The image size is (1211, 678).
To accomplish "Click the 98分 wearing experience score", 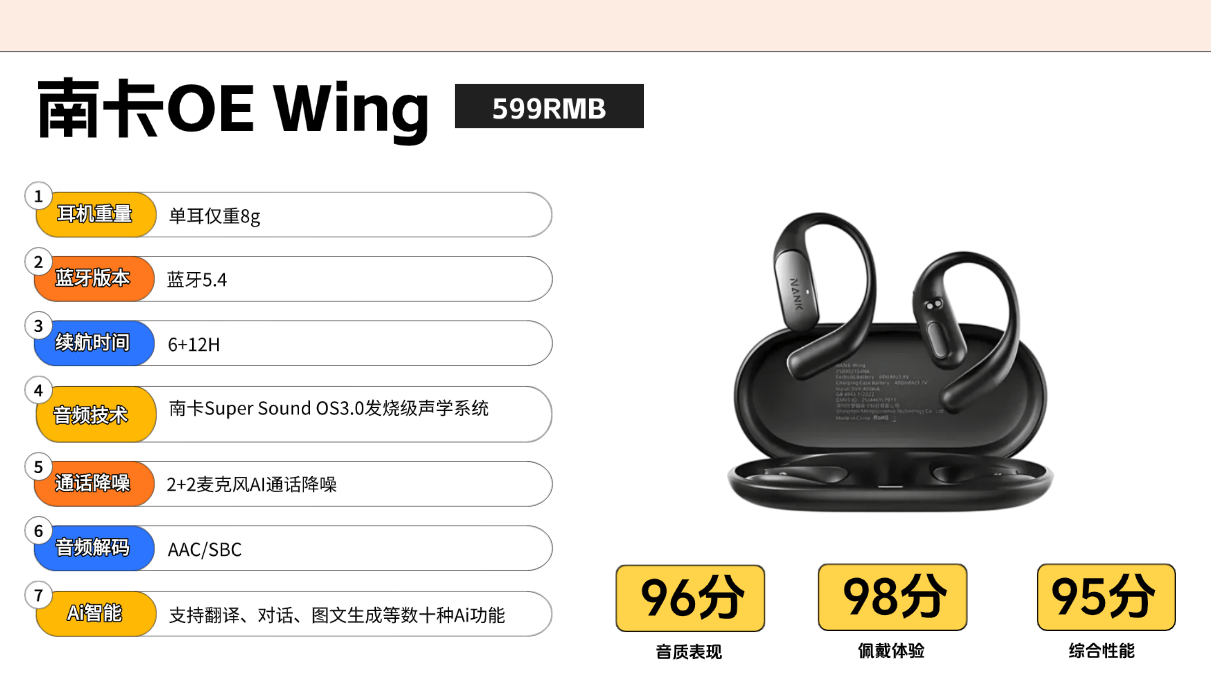I will 893,597.
